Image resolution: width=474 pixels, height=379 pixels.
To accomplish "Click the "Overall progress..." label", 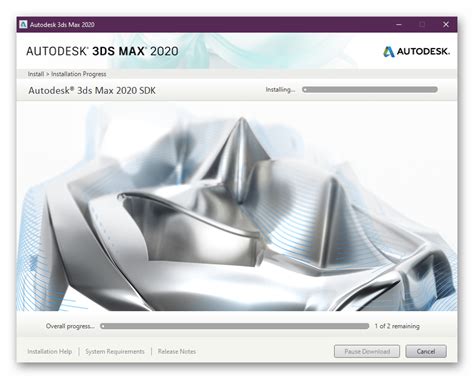I will click(70, 326).
